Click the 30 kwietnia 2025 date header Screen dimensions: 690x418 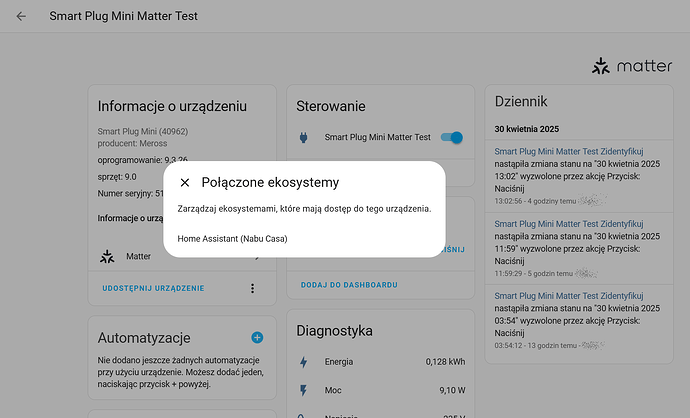526,129
